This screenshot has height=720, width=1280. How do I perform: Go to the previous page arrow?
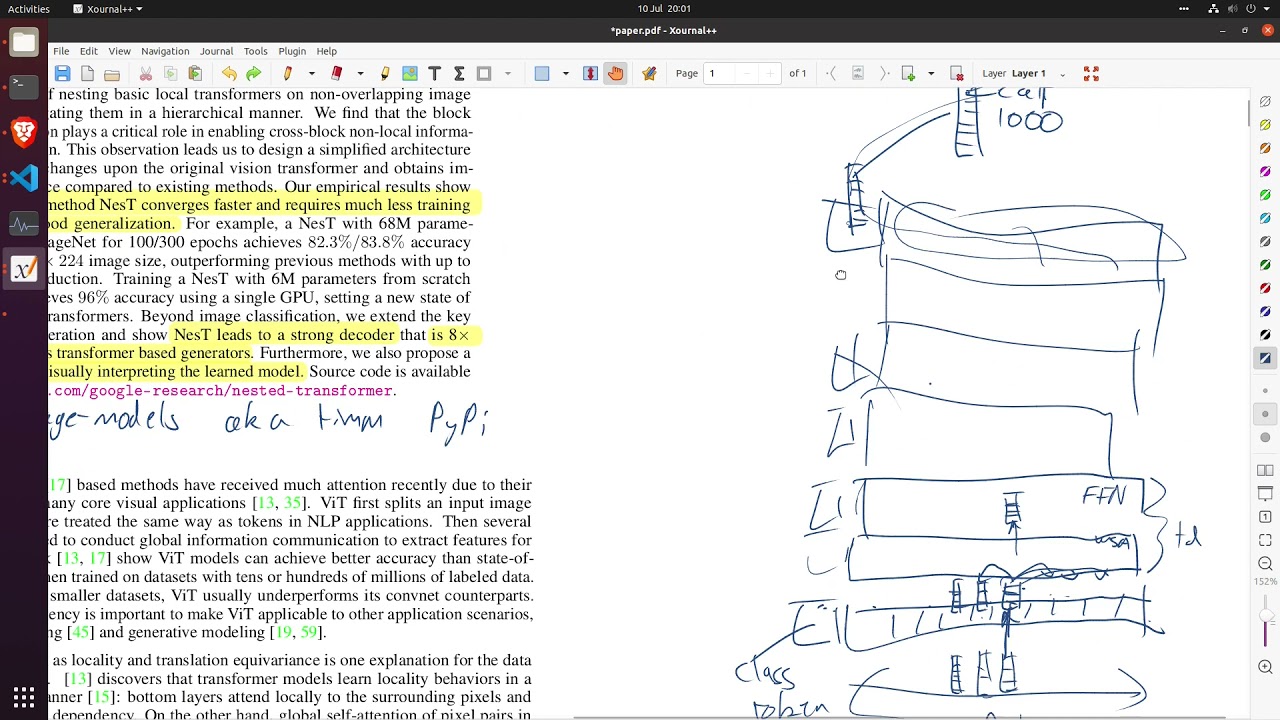pyautogui.click(x=832, y=73)
